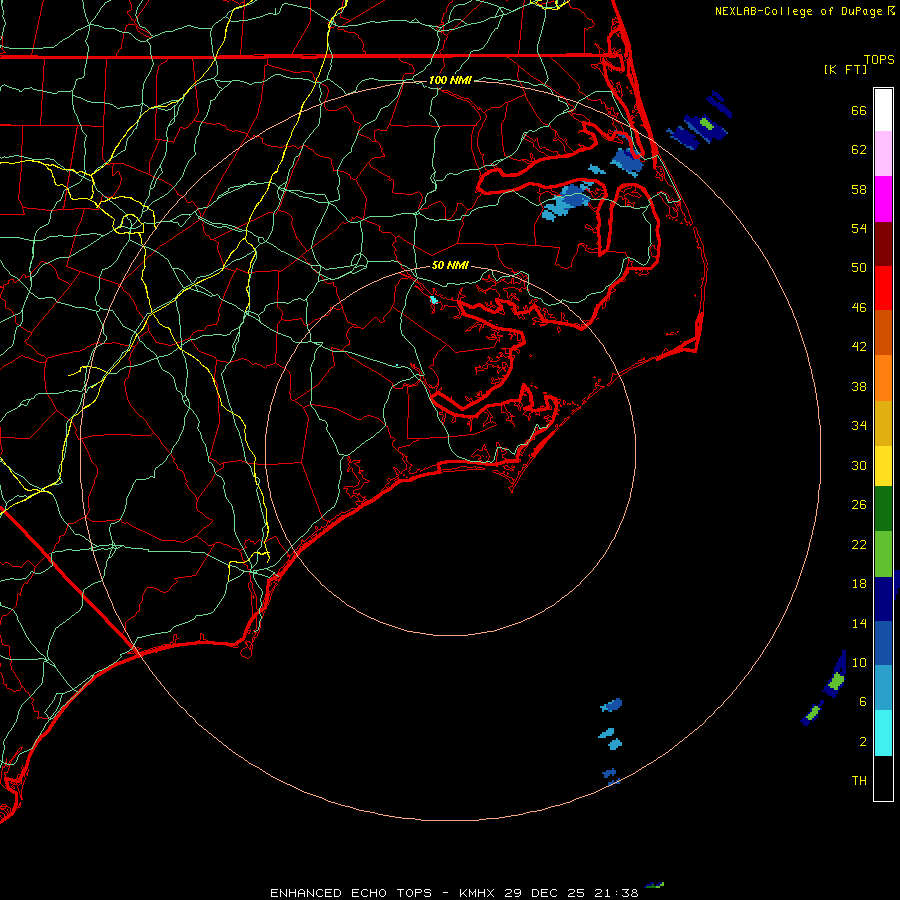Click the bright red legend color band
Image resolution: width=900 pixels, height=900 pixels.
[x=883, y=288]
